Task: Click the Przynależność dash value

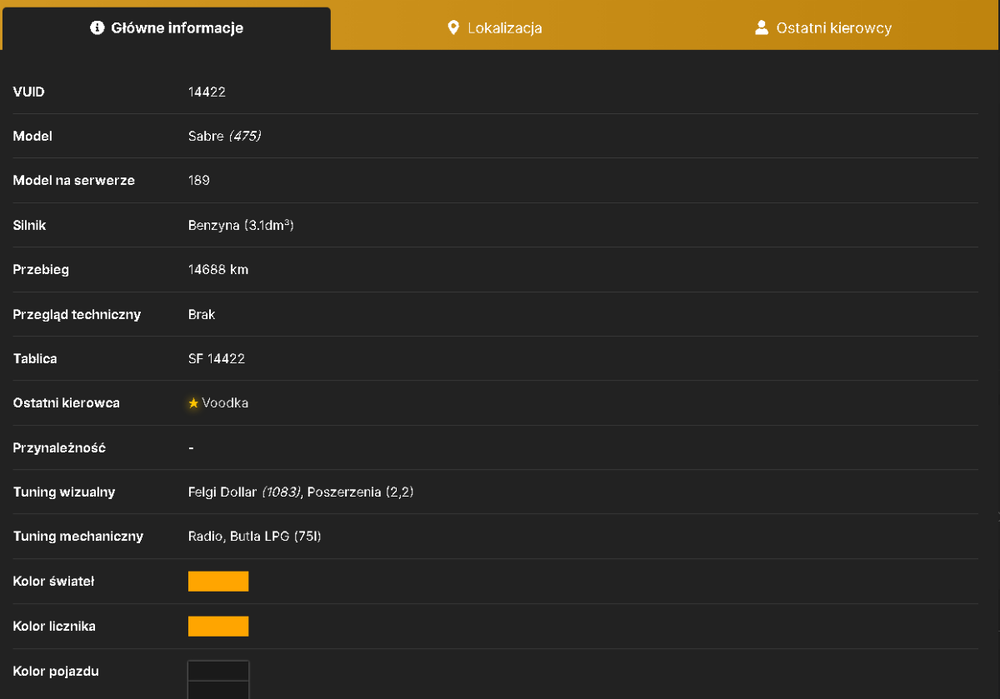Action: click(x=191, y=448)
